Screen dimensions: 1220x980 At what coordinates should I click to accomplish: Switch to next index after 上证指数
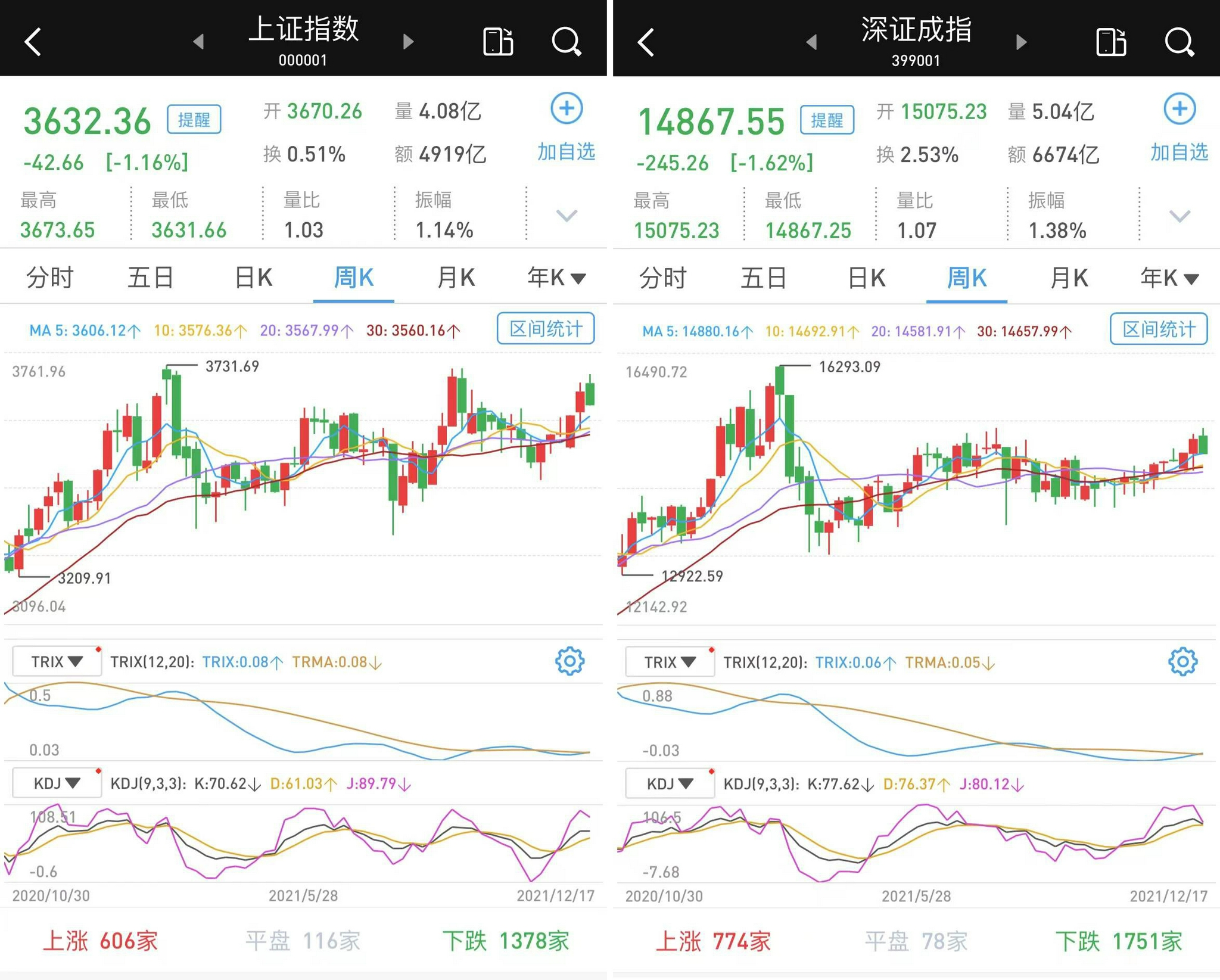tap(408, 42)
